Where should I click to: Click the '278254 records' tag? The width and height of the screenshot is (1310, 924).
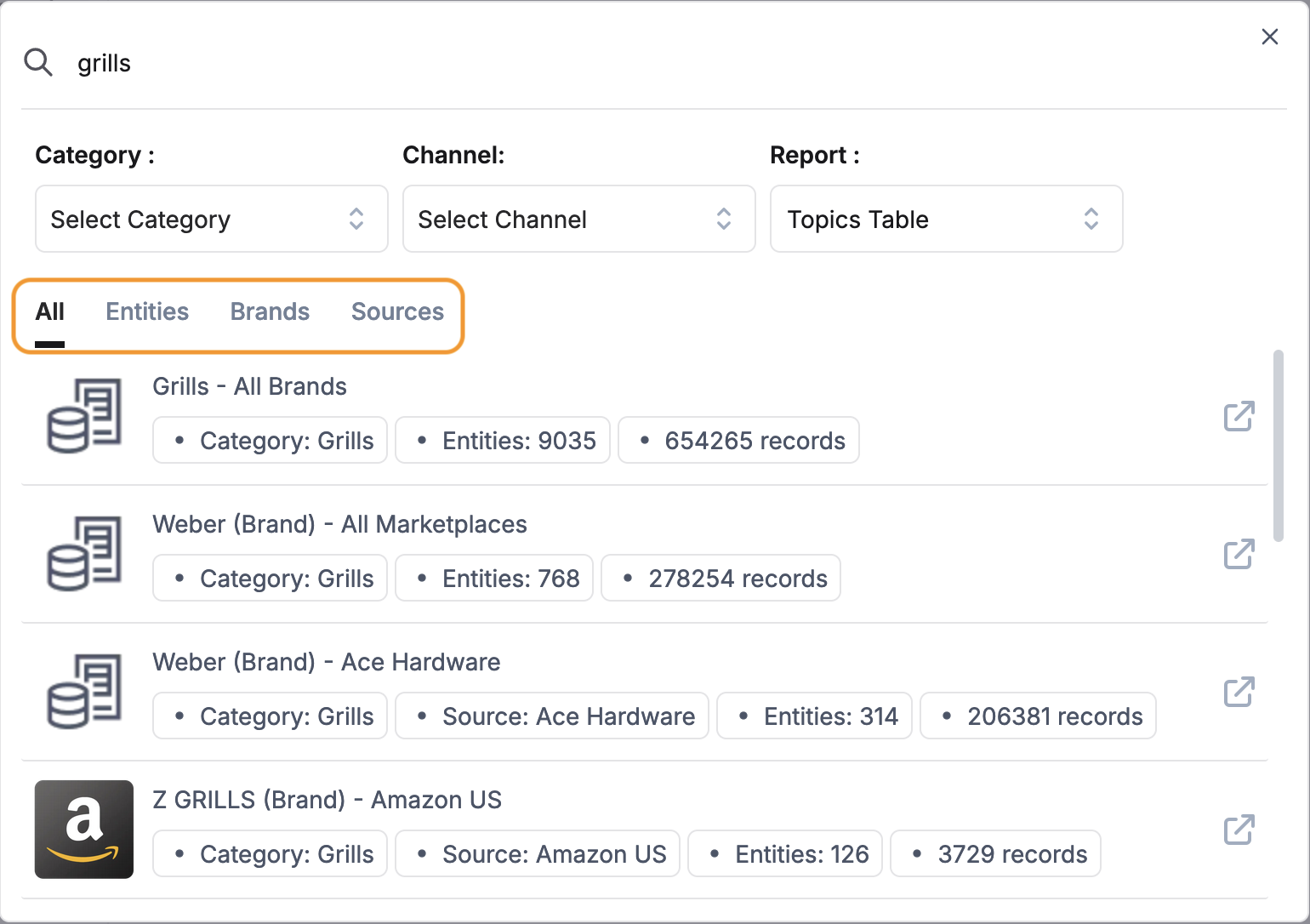tap(721, 578)
